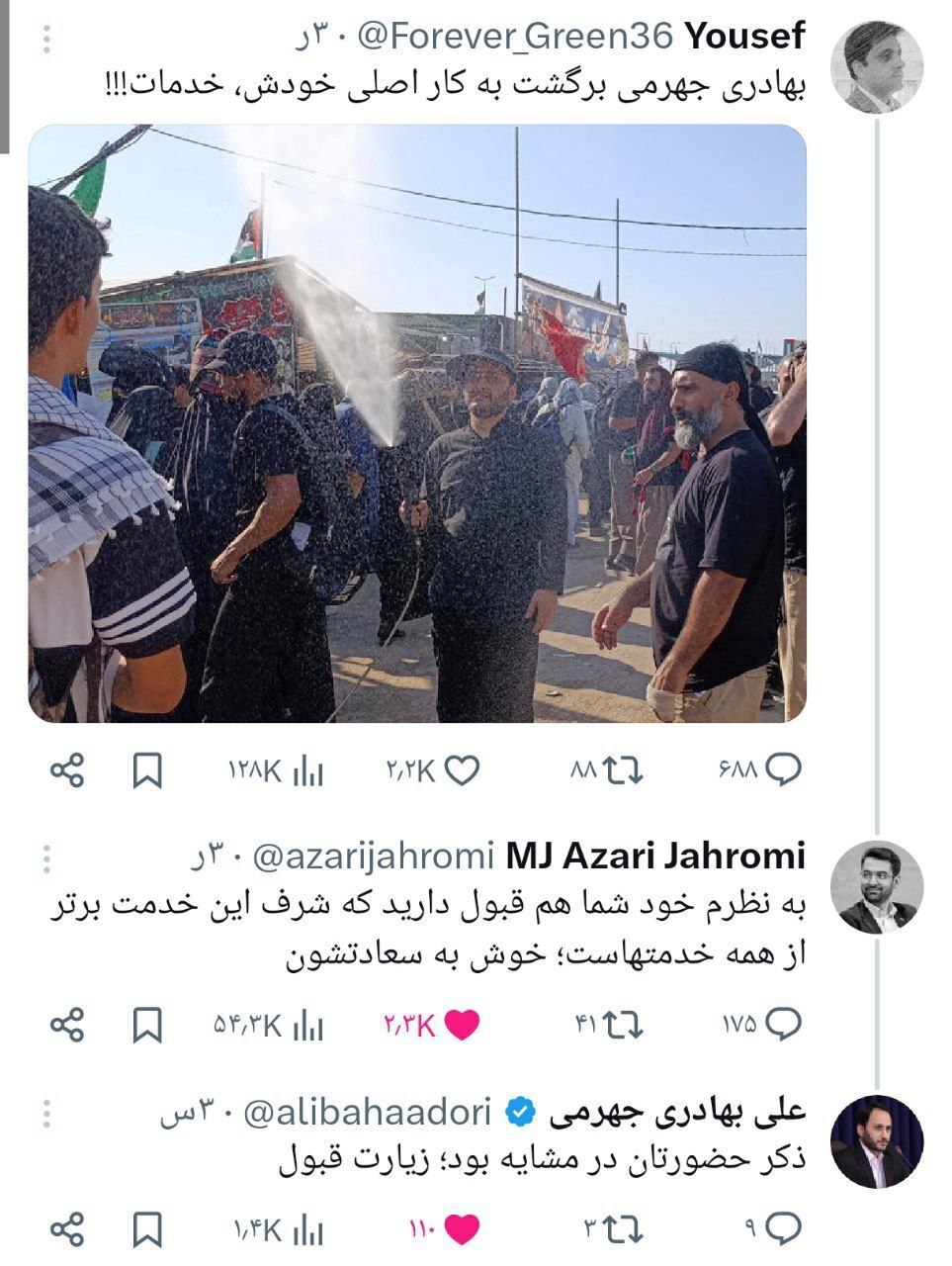Like Yousef's tweet with ۲٫۲K likes

433,770
